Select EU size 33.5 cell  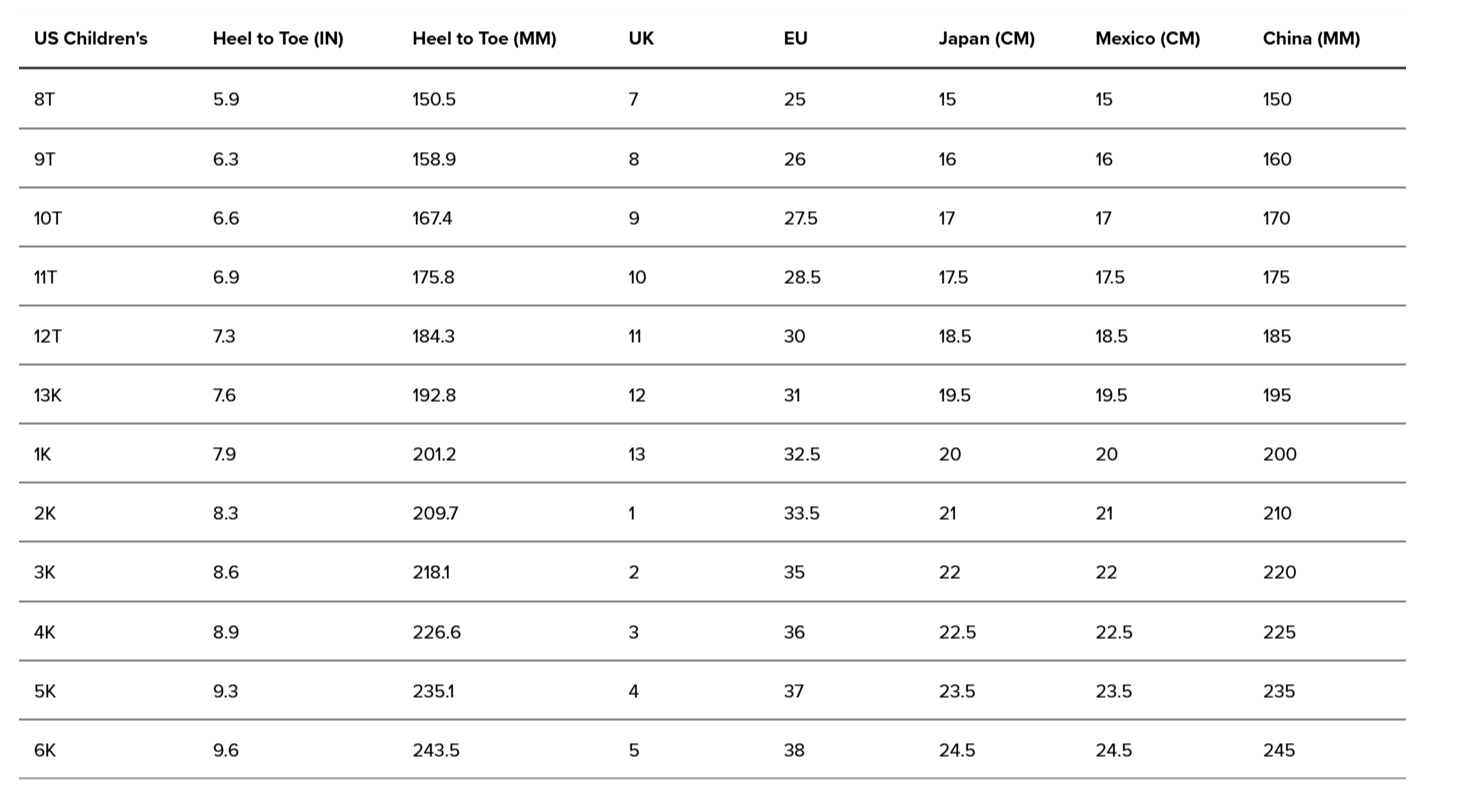801,513
